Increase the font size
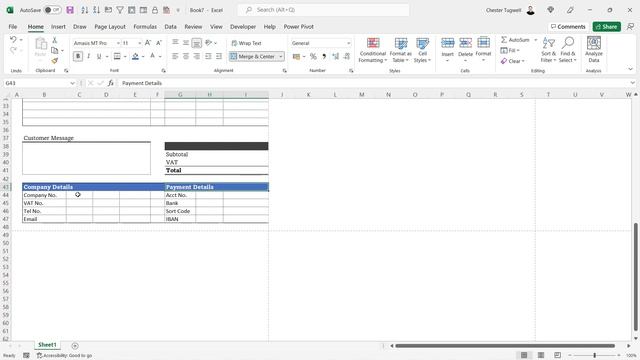This screenshot has height=360, width=640. point(148,43)
